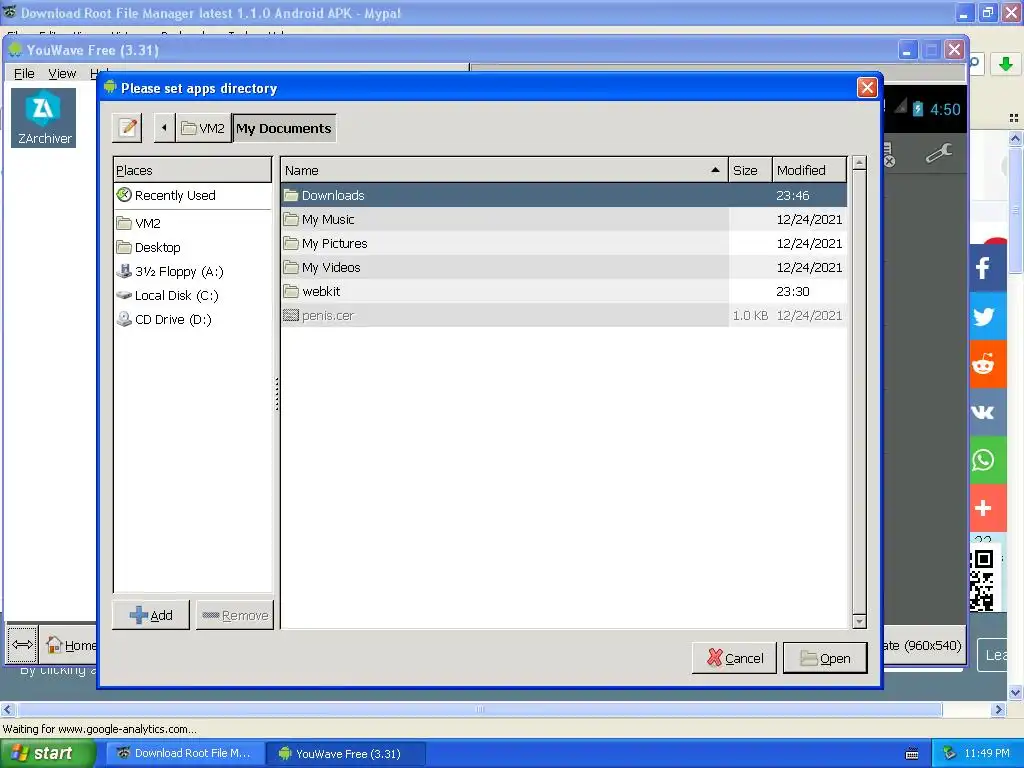
Task: Switch to YouWave Free taskbar item
Action: click(x=347, y=754)
